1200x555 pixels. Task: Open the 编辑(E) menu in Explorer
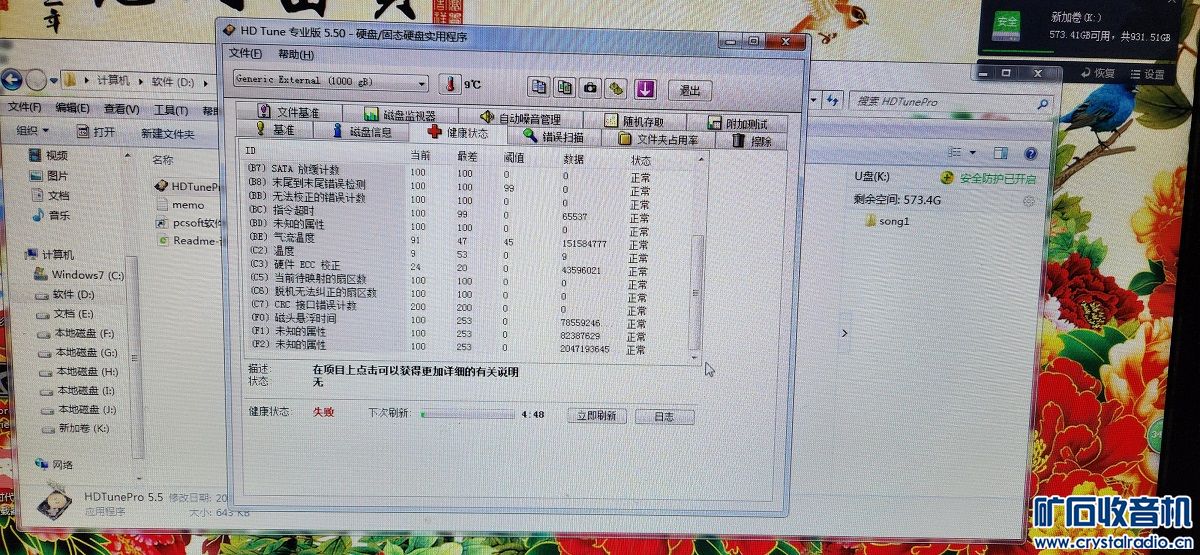point(72,108)
